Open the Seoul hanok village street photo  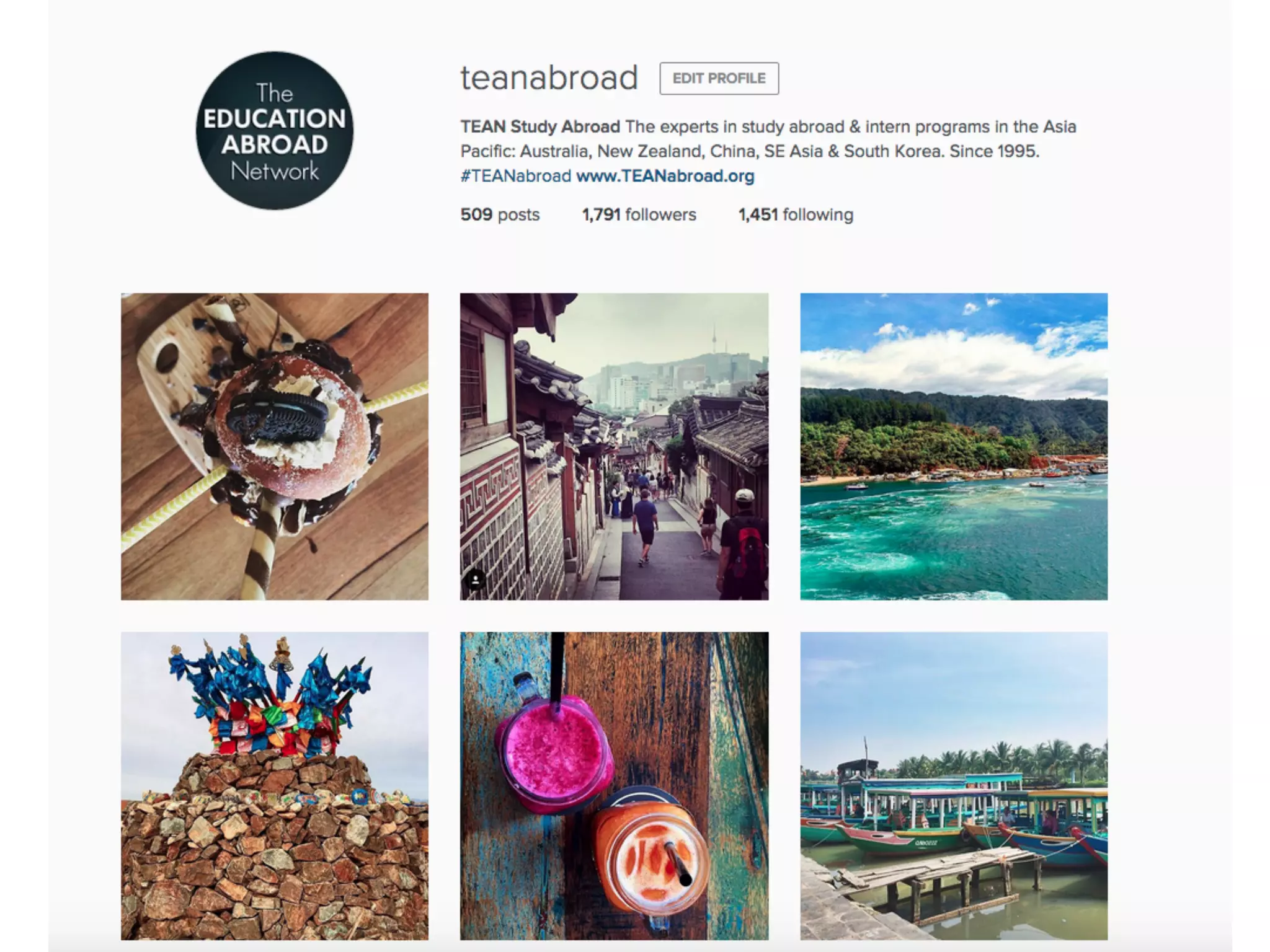click(x=614, y=446)
